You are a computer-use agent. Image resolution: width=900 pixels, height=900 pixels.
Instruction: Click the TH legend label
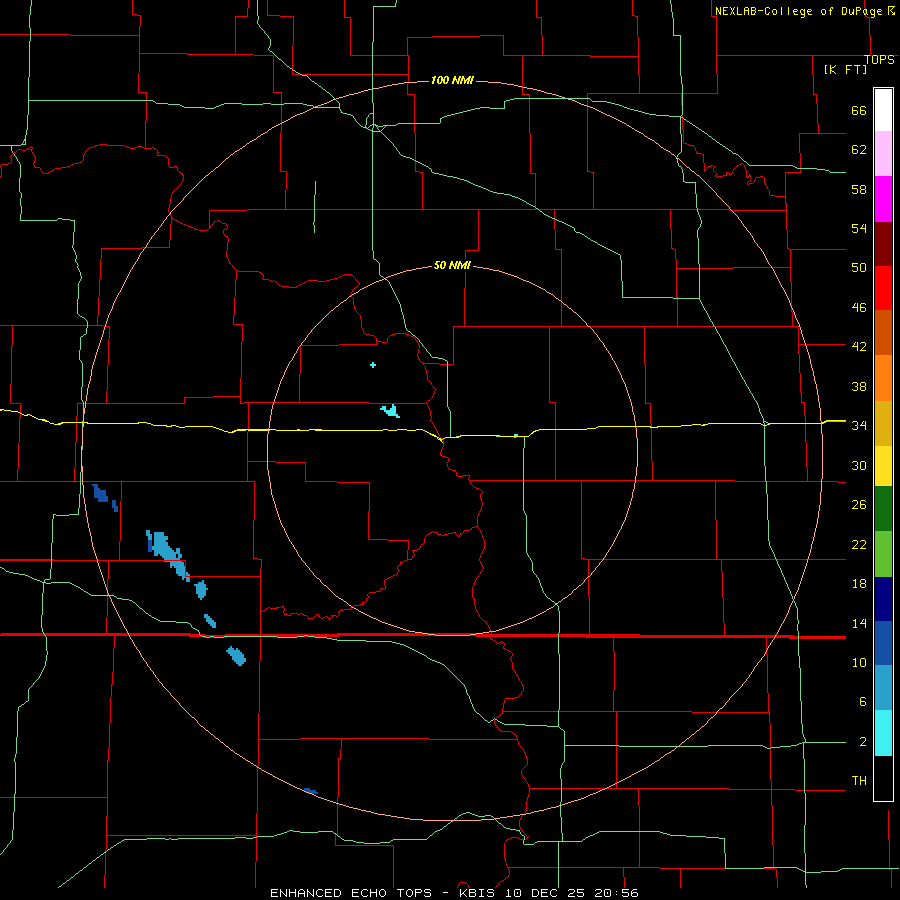pyautogui.click(x=859, y=781)
